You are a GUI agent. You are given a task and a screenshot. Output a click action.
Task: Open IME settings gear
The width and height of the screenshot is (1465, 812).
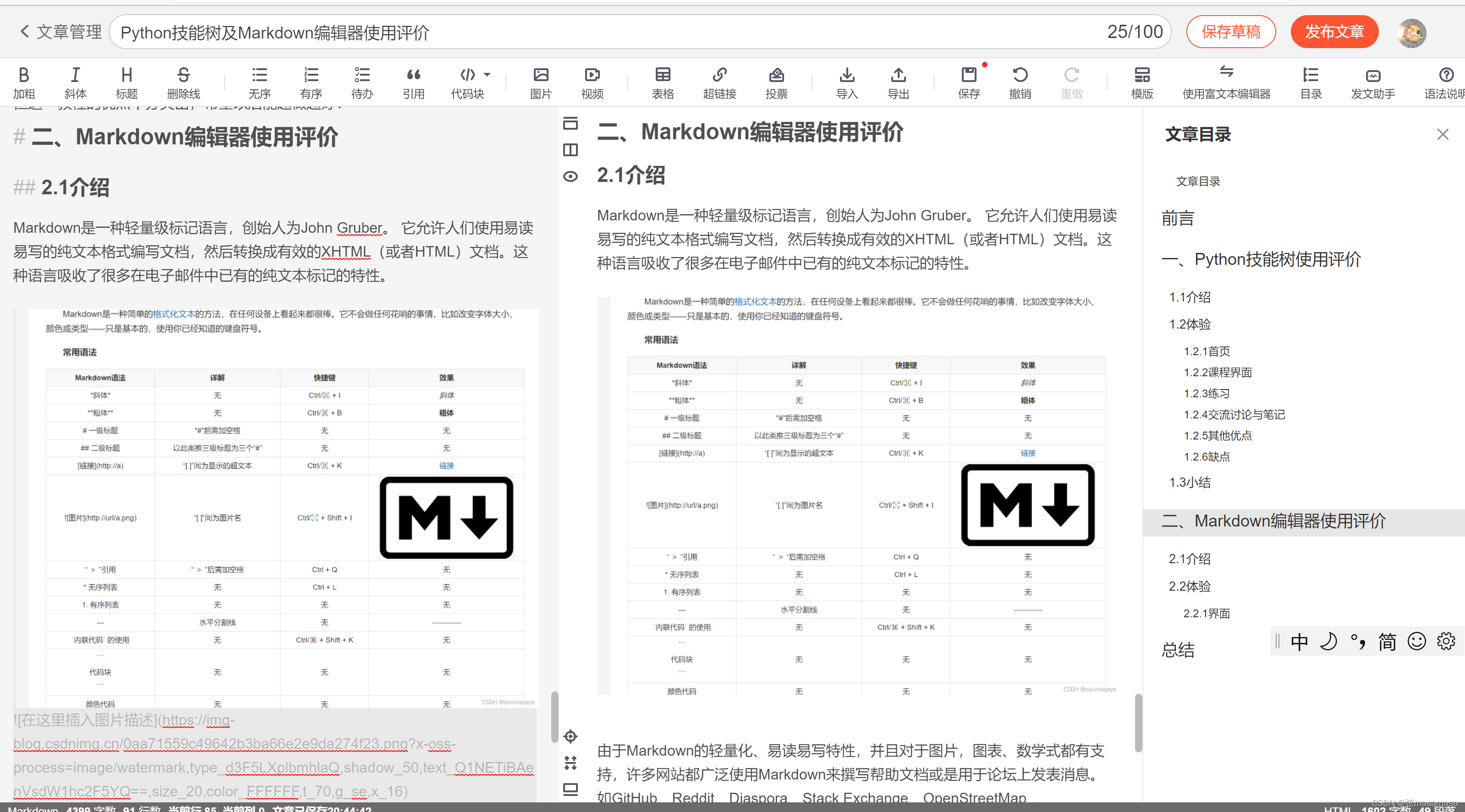point(1446,642)
